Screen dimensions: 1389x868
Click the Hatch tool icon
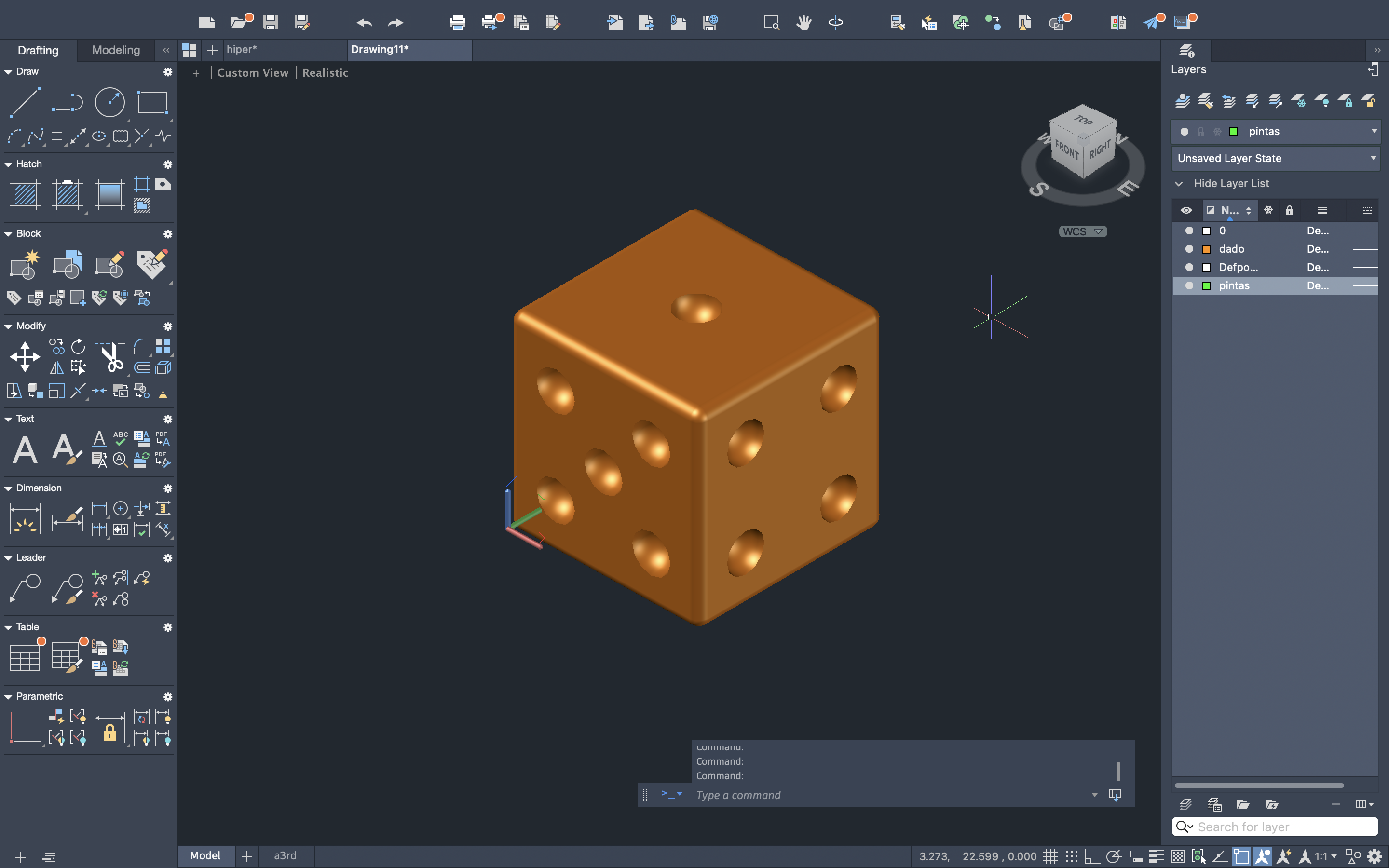tap(25, 194)
